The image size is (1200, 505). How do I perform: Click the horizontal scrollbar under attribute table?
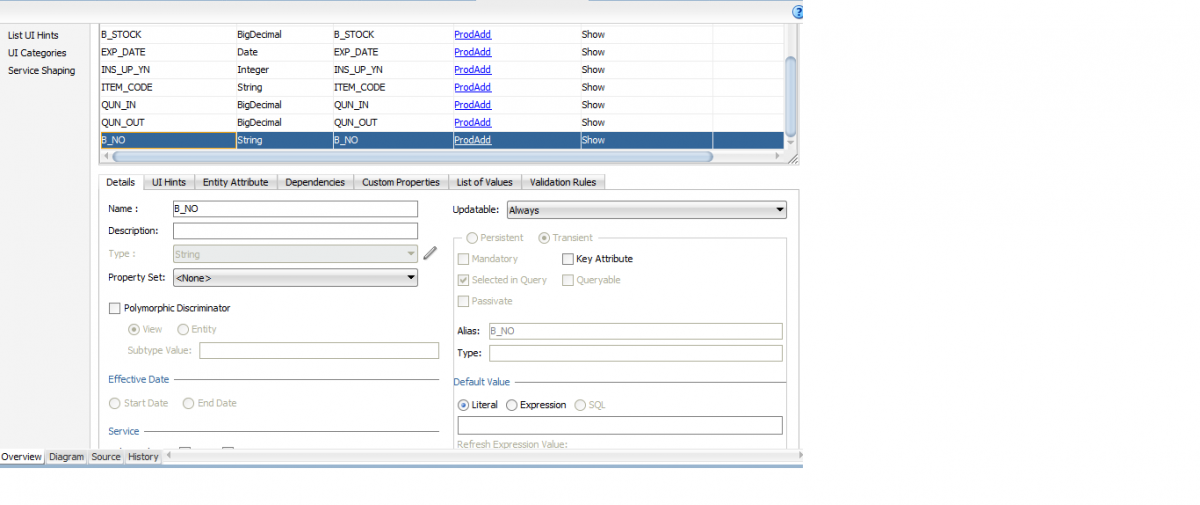410,157
